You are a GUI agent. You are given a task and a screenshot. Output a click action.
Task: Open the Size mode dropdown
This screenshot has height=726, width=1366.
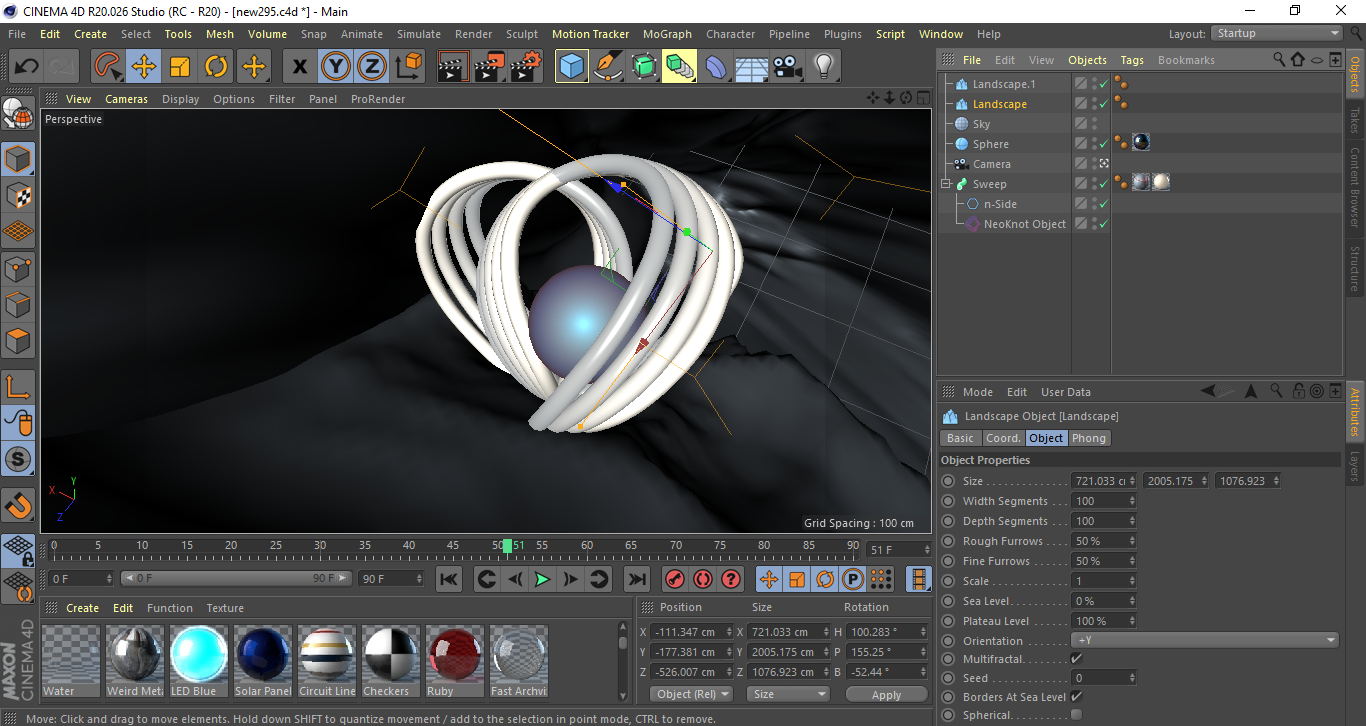tap(789, 694)
